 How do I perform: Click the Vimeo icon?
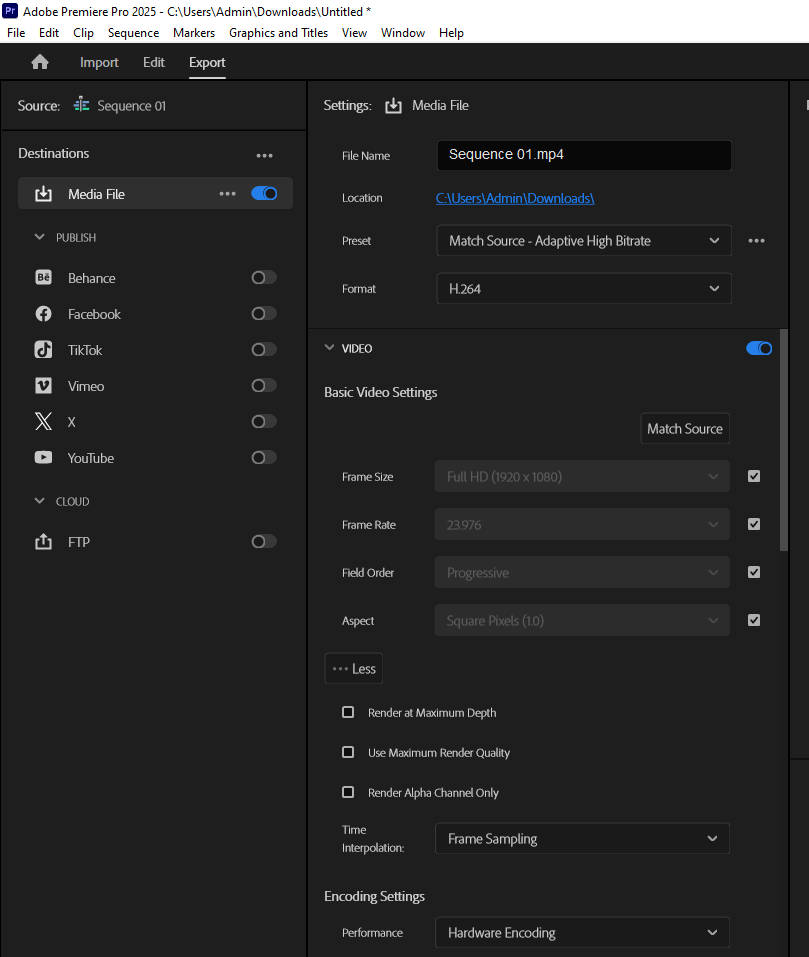point(43,386)
